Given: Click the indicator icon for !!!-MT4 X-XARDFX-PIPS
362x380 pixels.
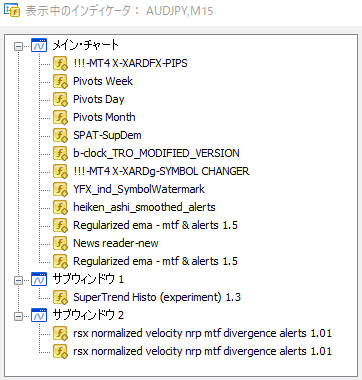Looking at the screenshot, I should coord(60,63).
